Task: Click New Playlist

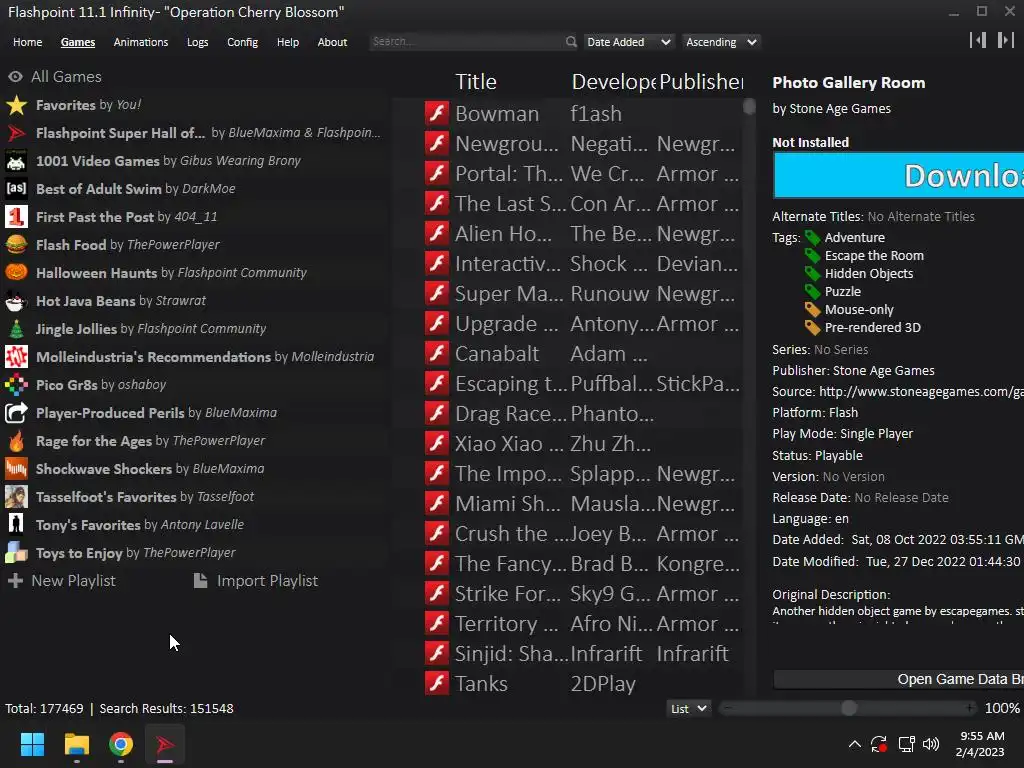Action: (x=63, y=581)
